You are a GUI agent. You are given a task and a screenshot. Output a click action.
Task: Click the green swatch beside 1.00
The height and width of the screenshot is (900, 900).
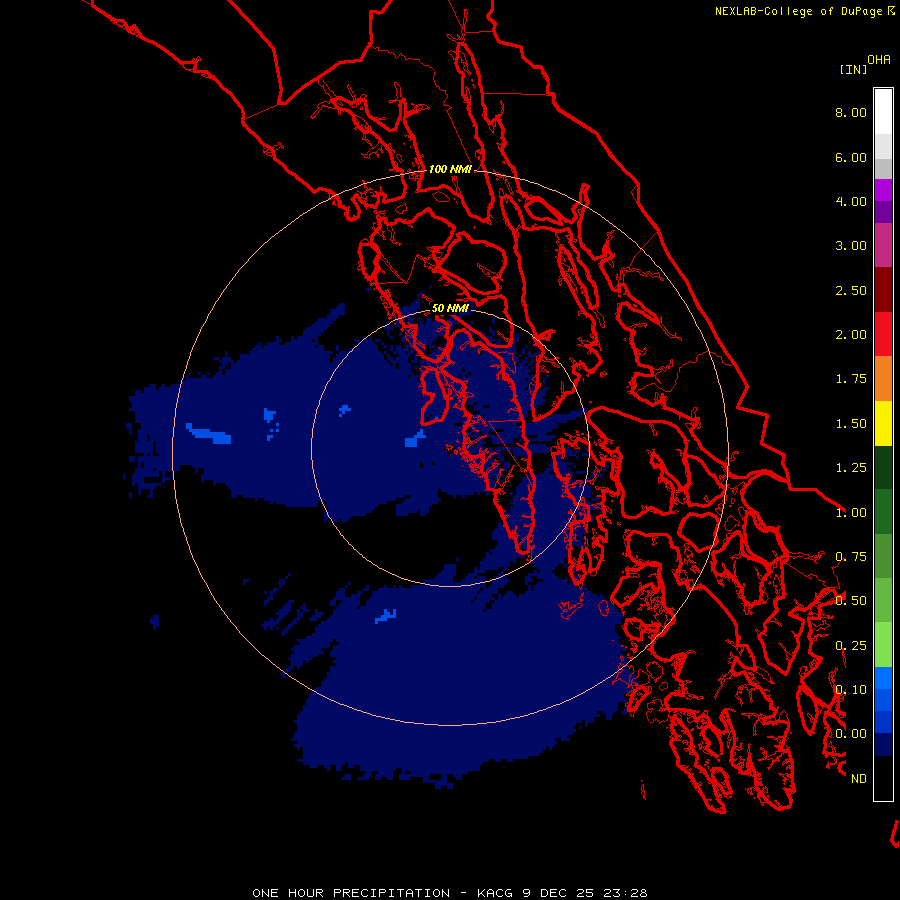tap(883, 512)
